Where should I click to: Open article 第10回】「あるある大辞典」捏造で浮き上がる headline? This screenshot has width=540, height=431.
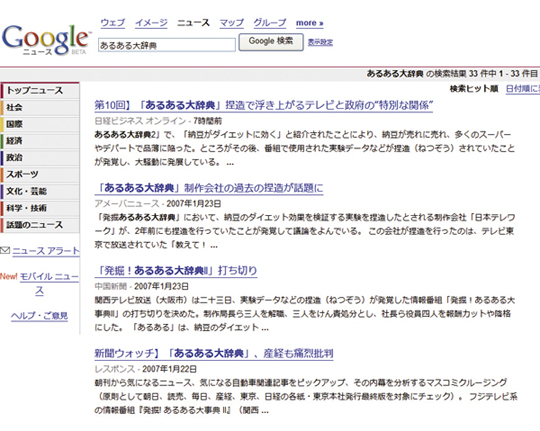(x=263, y=105)
